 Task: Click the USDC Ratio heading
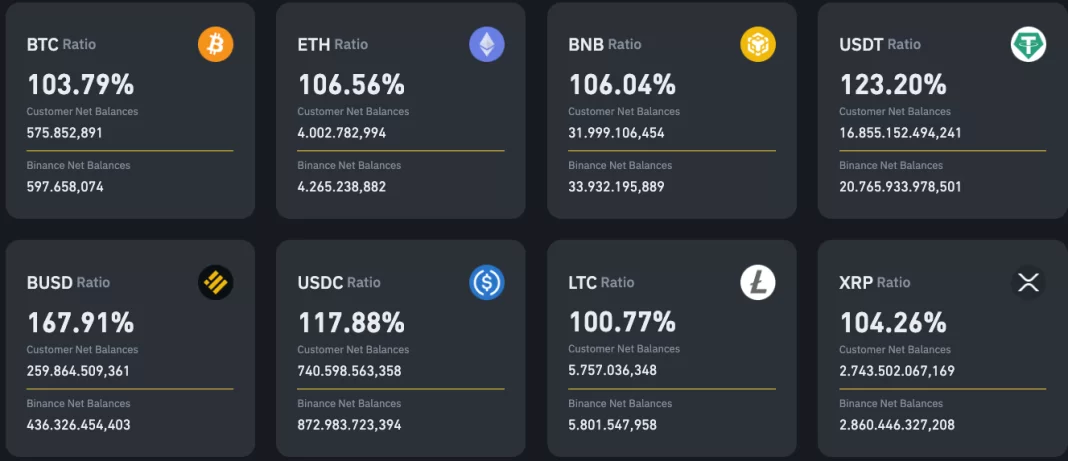click(x=339, y=283)
